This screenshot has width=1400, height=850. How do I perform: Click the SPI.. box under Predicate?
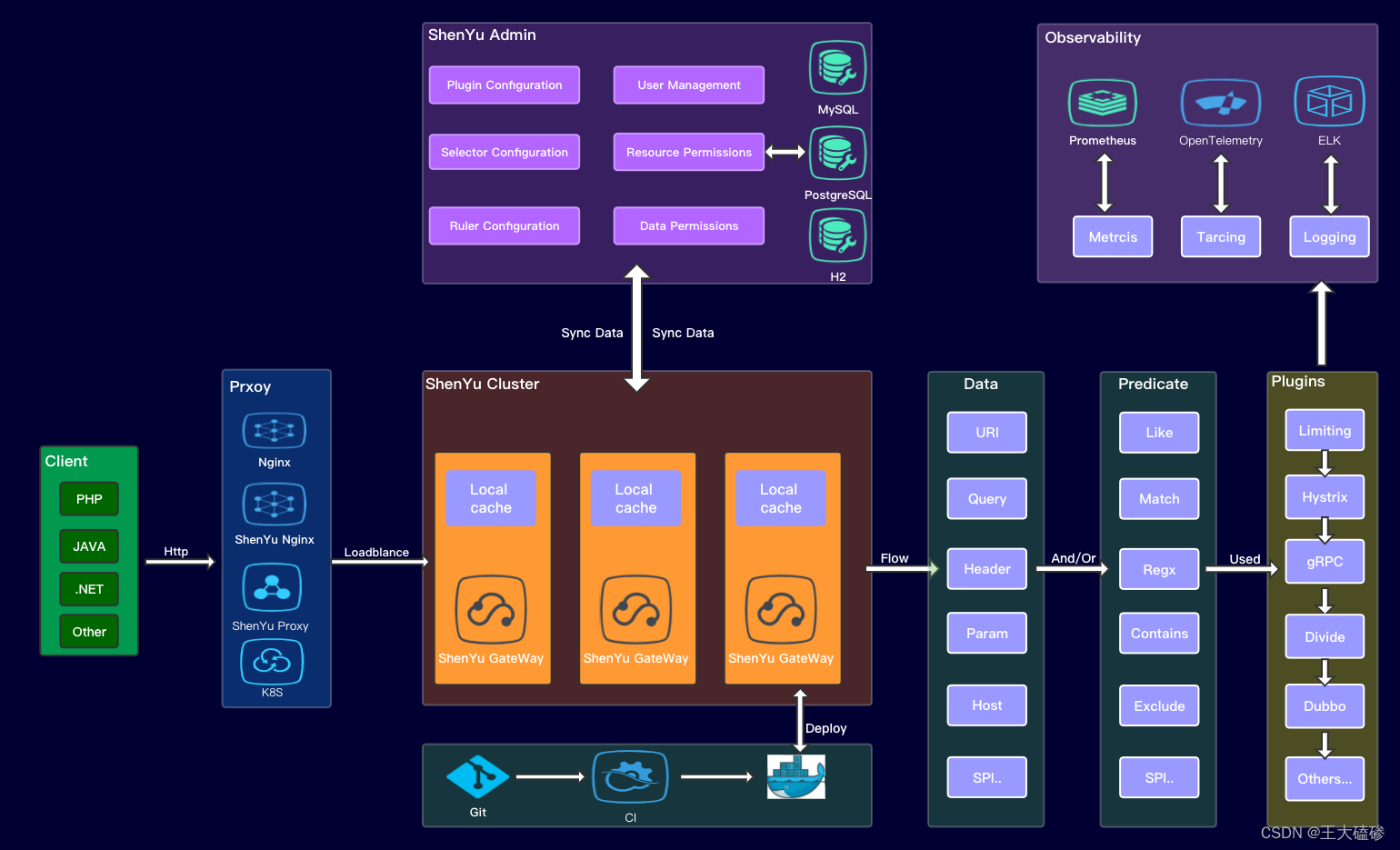[x=1159, y=777]
